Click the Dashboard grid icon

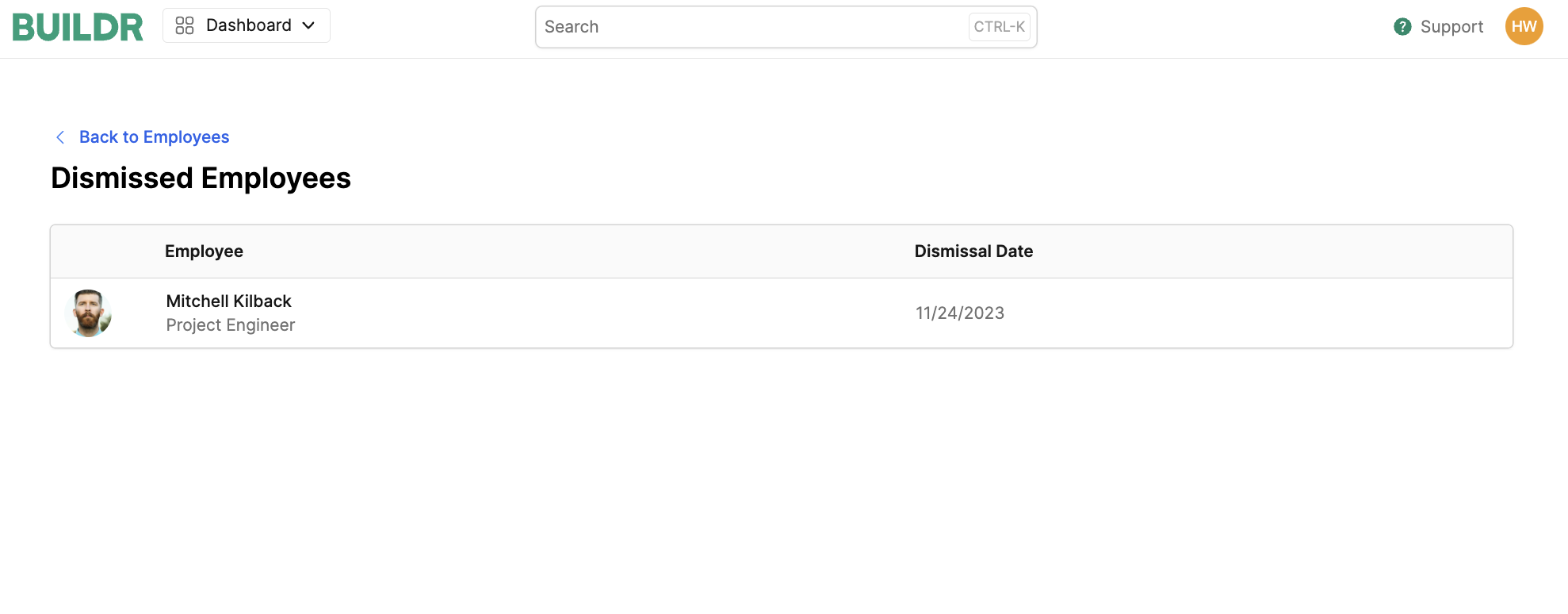tap(185, 25)
